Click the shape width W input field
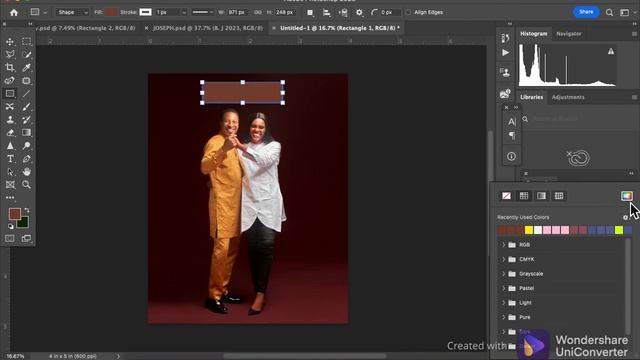The height and width of the screenshot is (360, 640). [236, 12]
